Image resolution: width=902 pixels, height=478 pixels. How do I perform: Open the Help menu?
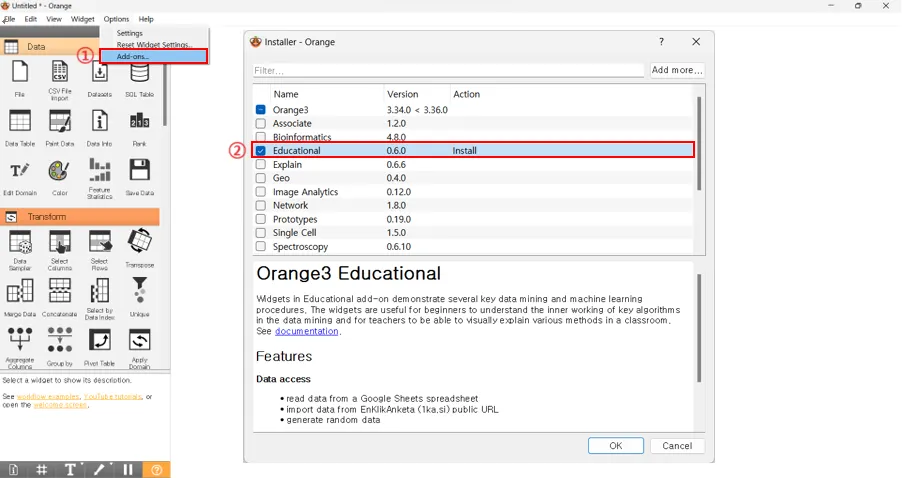click(x=146, y=19)
